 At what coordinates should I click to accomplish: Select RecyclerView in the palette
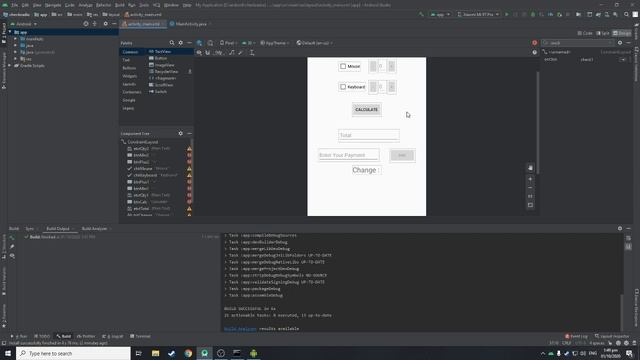tap(166, 72)
